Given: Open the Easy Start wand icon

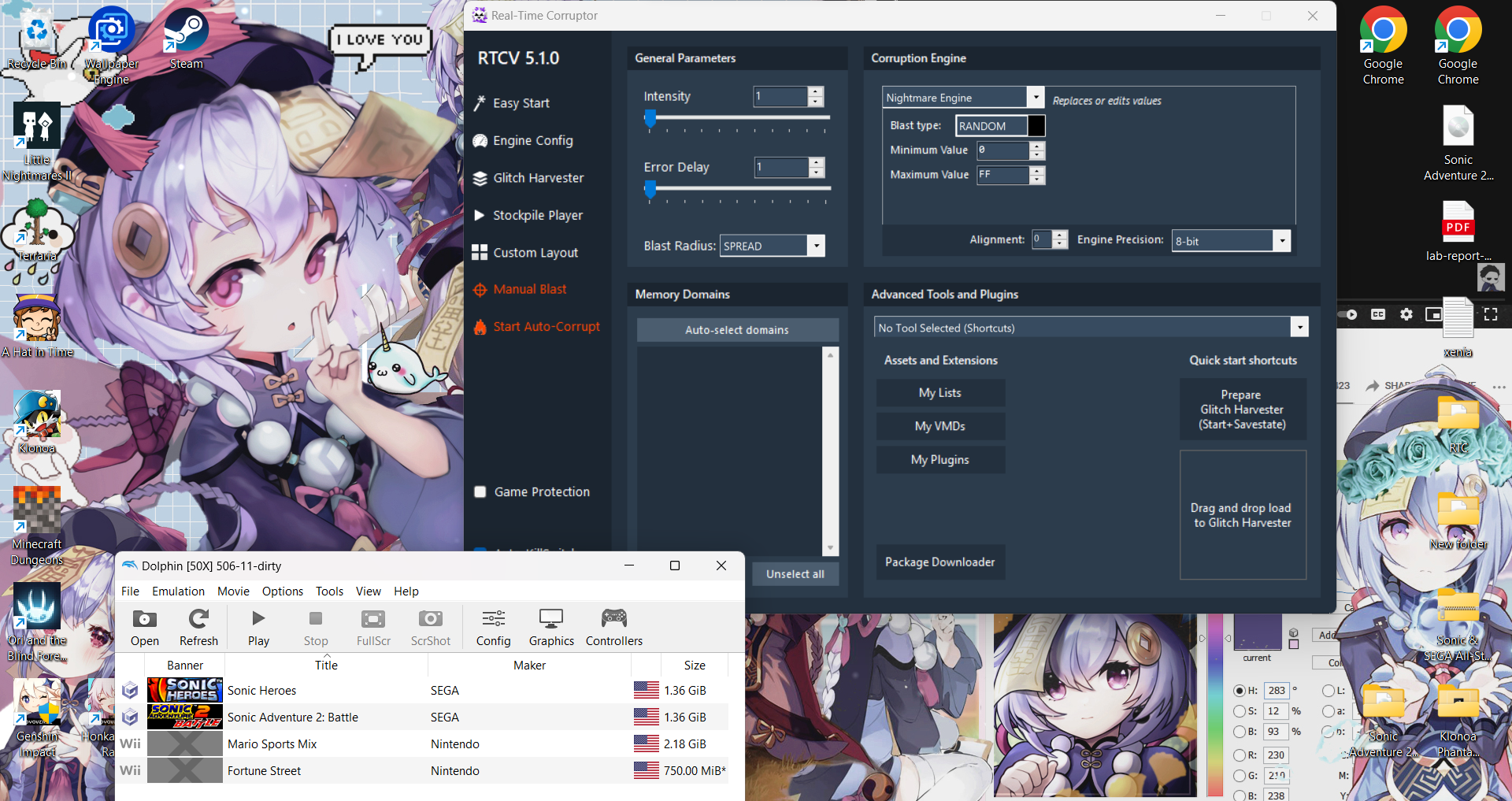Looking at the screenshot, I should click(480, 103).
